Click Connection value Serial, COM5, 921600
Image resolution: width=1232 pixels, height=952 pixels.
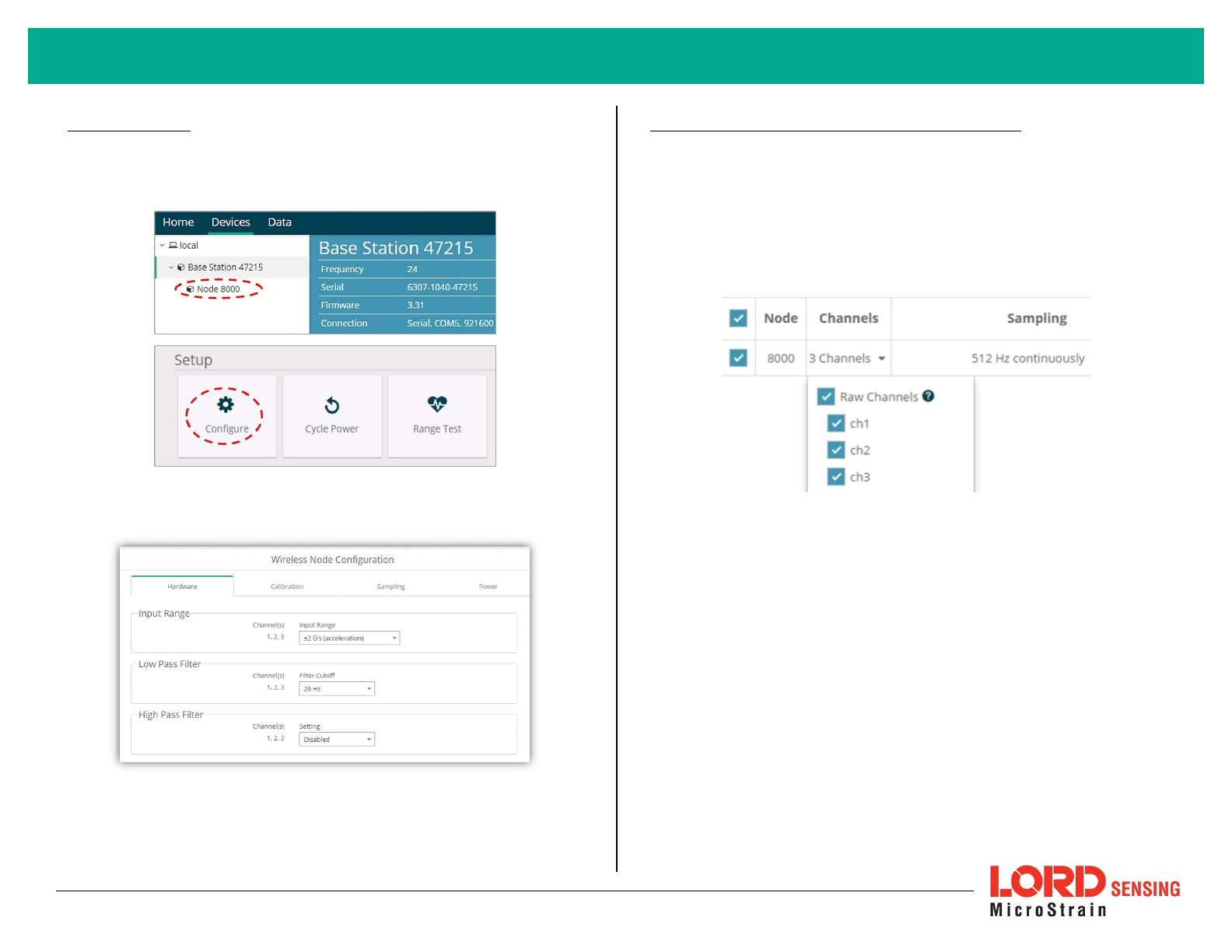pos(450,323)
